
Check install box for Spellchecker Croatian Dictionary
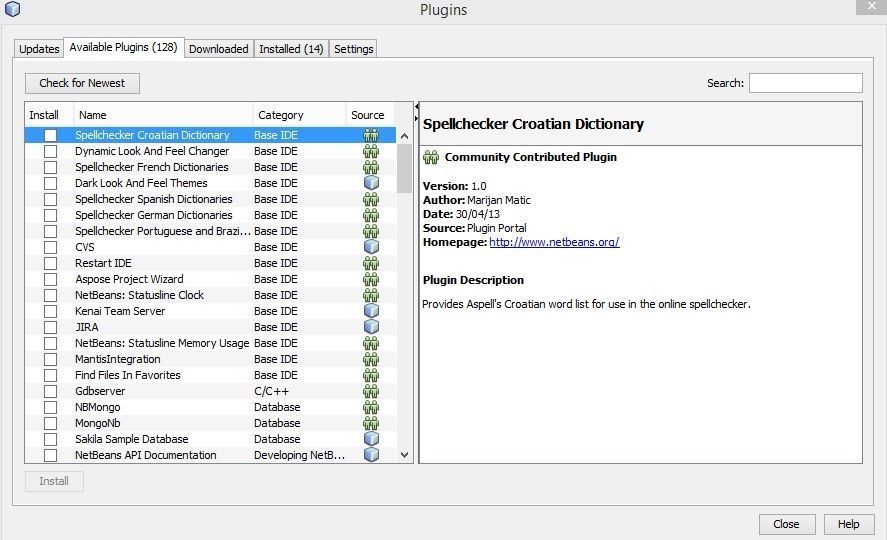(50, 135)
